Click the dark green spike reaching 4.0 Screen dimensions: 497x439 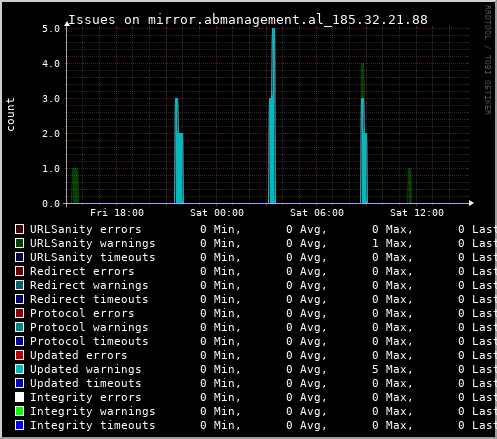click(362, 81)
